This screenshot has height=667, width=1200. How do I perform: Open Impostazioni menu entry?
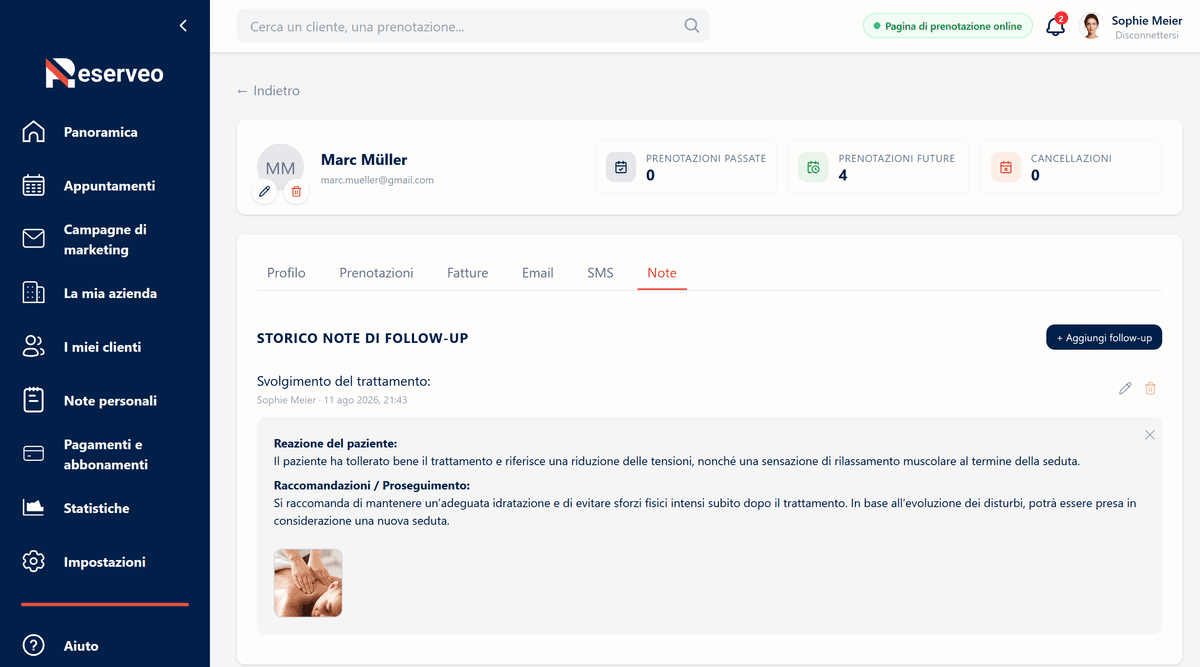point(105,562)
